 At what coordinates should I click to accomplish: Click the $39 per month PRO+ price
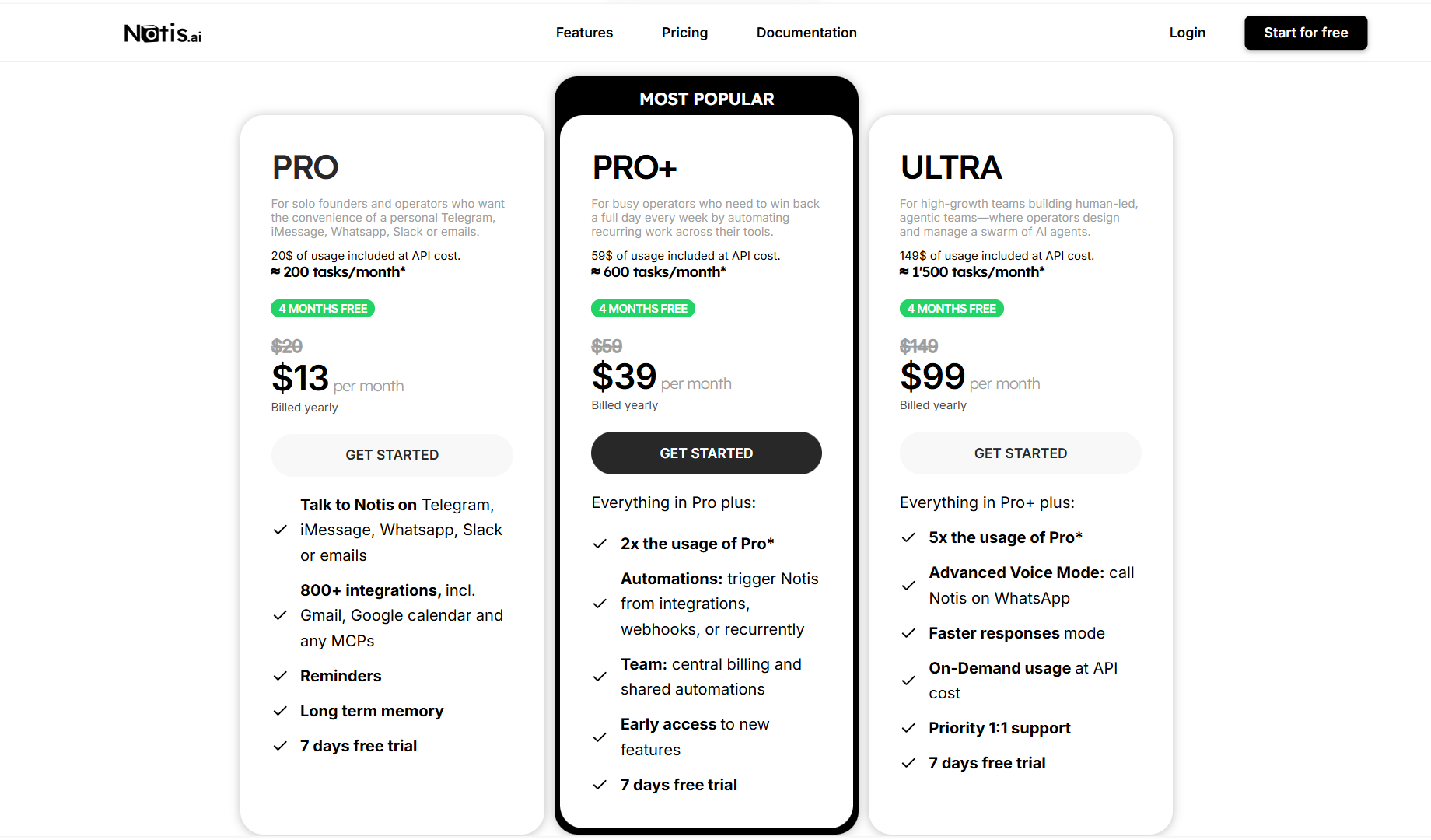625,377
